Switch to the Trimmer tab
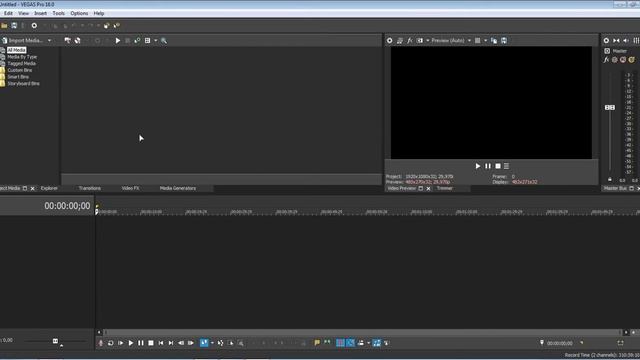The image size is (640, 360). tap(444, 188)
